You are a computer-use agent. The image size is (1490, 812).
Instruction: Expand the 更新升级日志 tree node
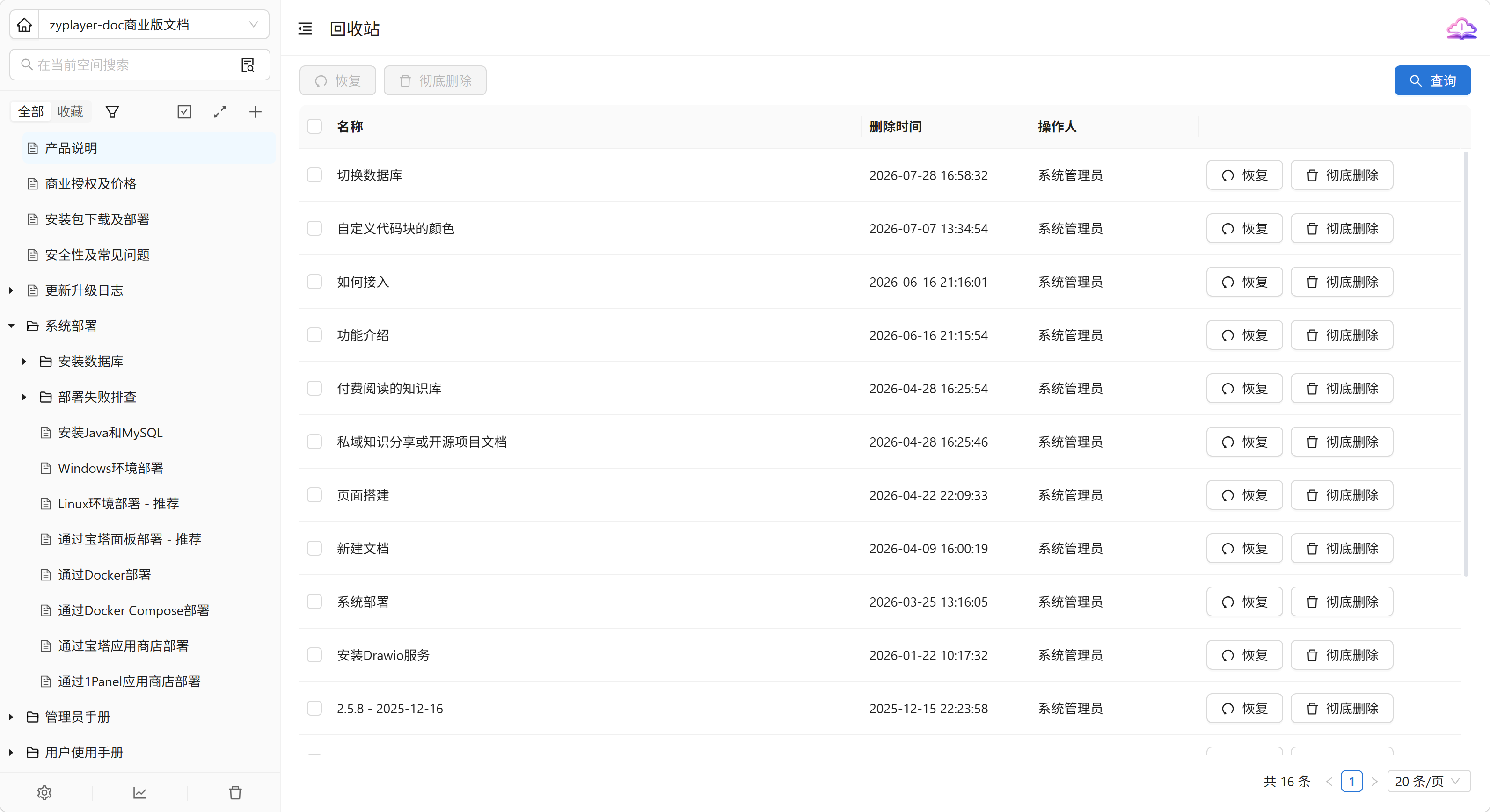click(x=11, y=290)
